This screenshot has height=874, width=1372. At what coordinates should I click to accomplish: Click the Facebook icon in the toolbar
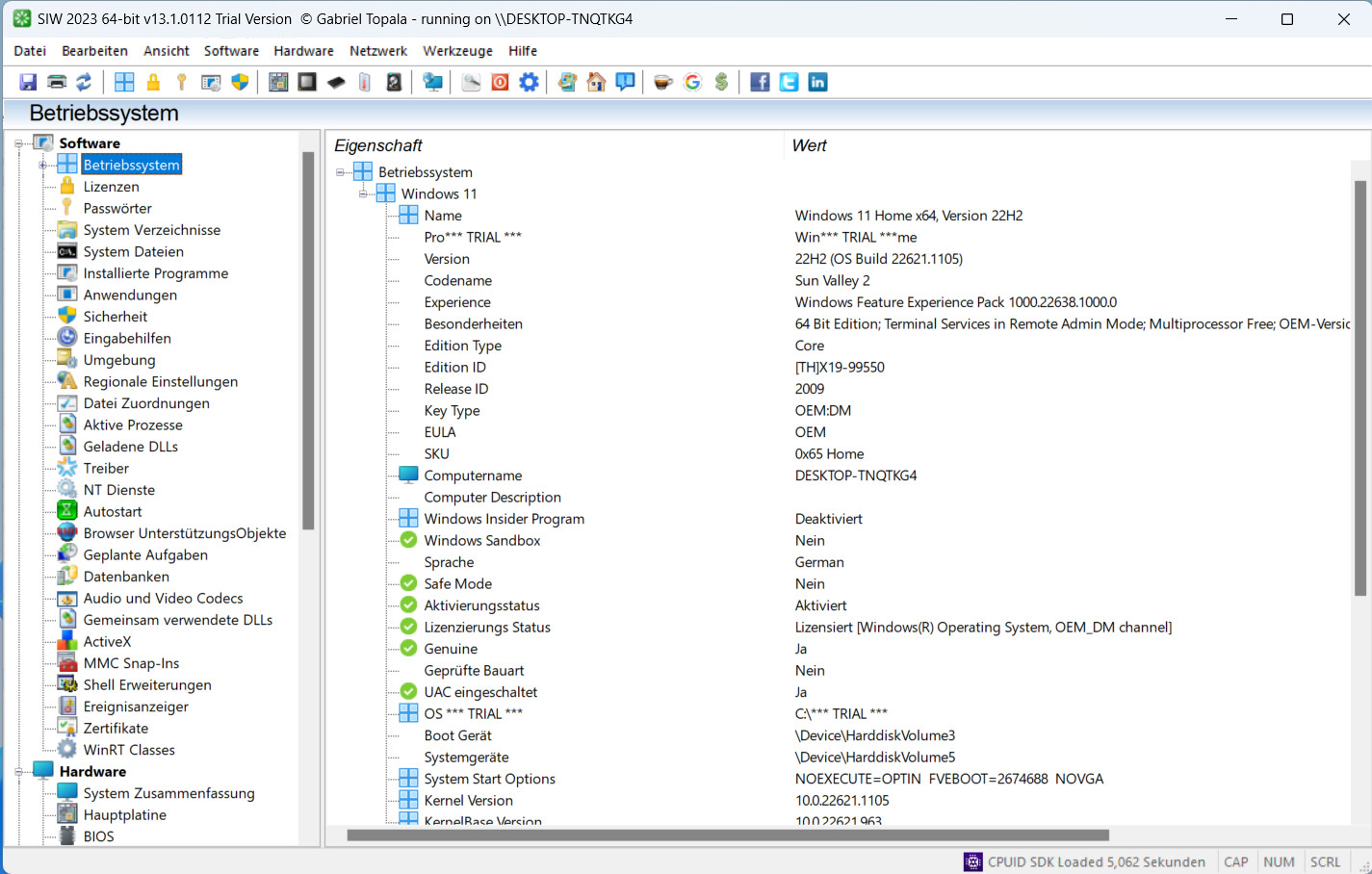coord(759,82)
